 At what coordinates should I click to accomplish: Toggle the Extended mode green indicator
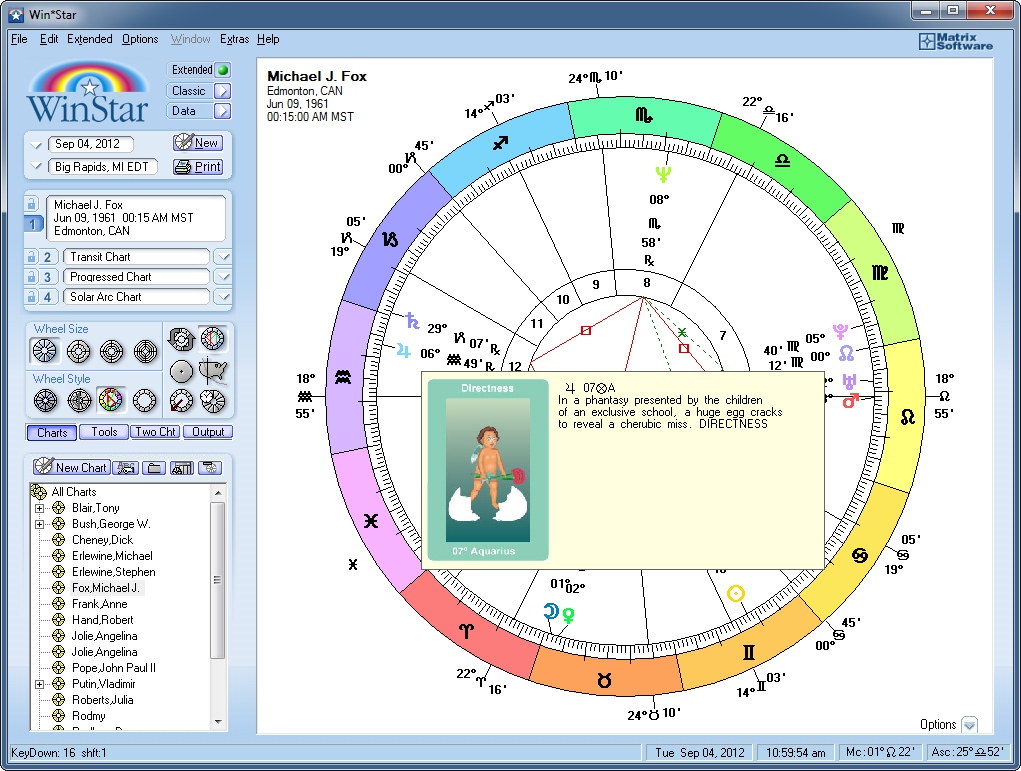coord(223,70)
